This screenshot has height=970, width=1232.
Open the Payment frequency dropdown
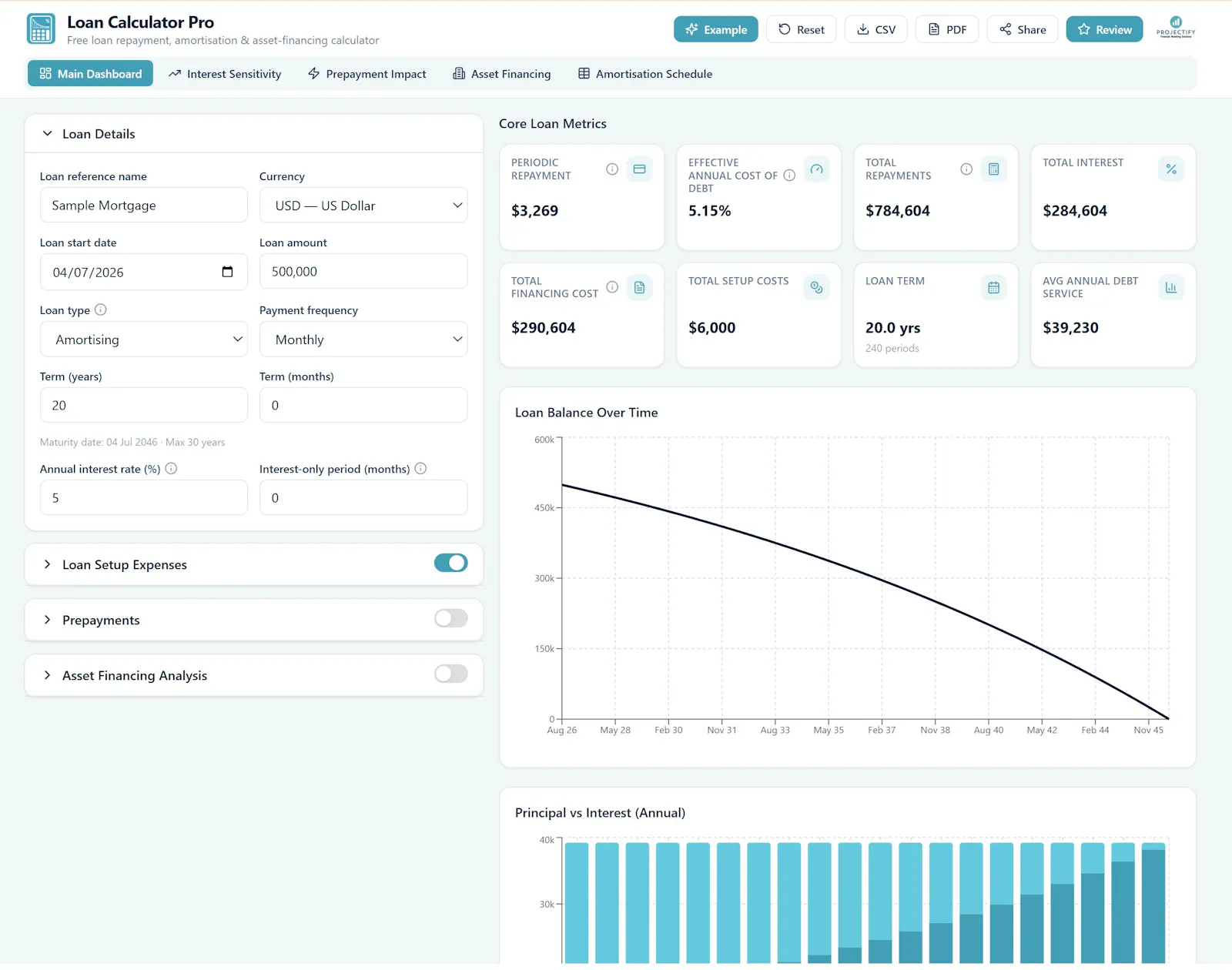pos(363,339)
